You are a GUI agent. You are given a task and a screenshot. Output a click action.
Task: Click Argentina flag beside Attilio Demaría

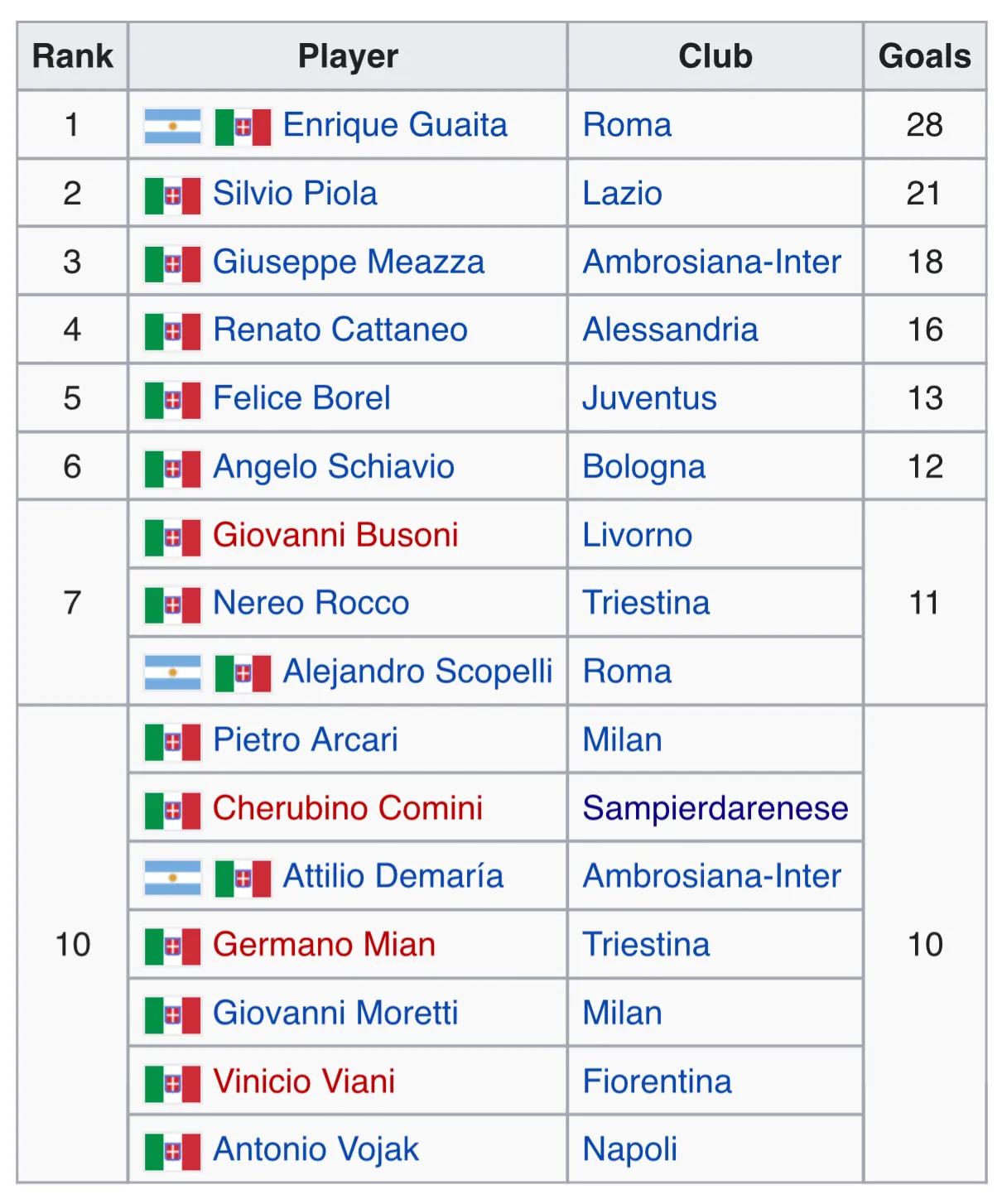click(x=172, y=879)
